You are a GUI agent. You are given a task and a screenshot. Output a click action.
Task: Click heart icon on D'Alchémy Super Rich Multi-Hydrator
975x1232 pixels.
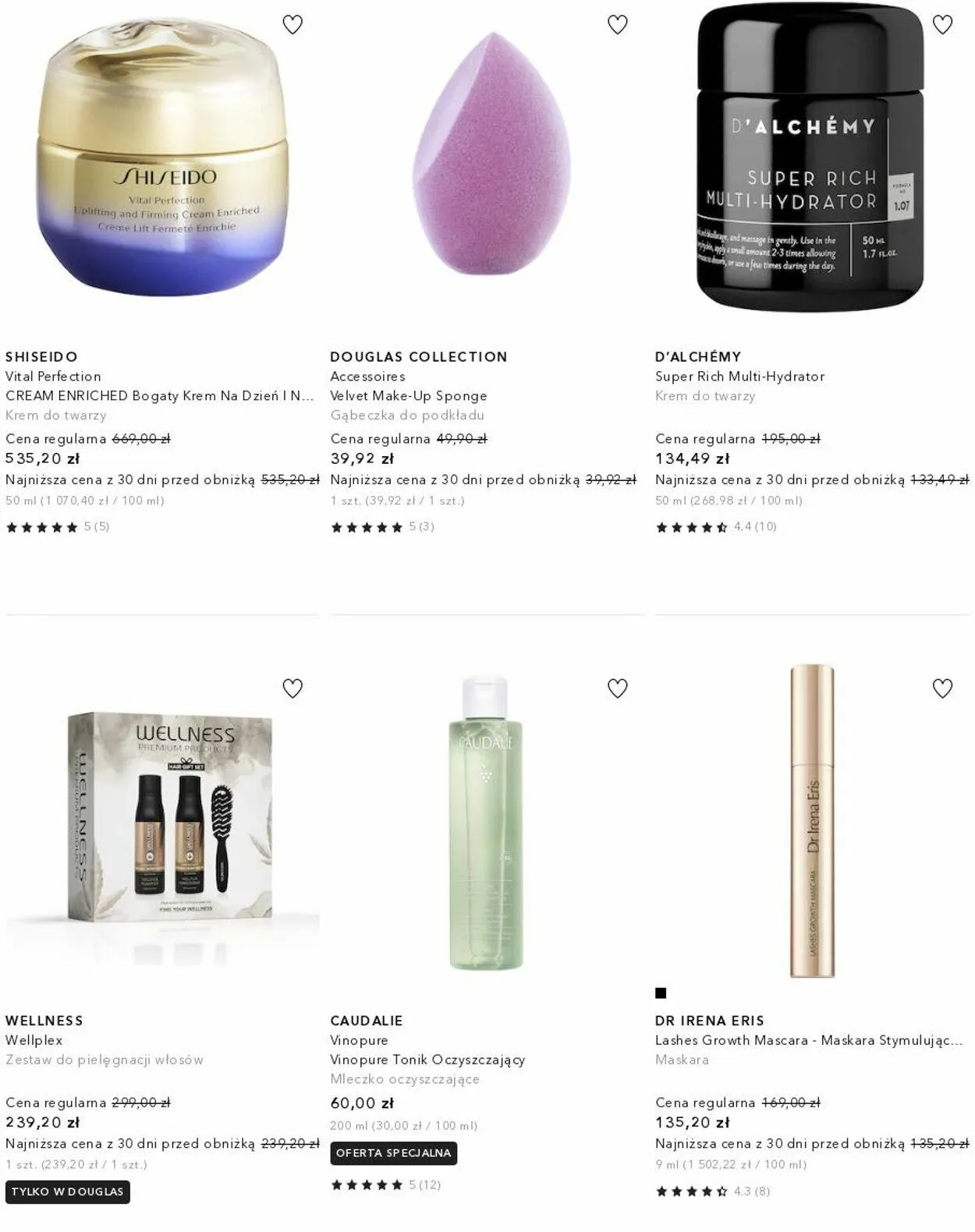coord(943,25)
